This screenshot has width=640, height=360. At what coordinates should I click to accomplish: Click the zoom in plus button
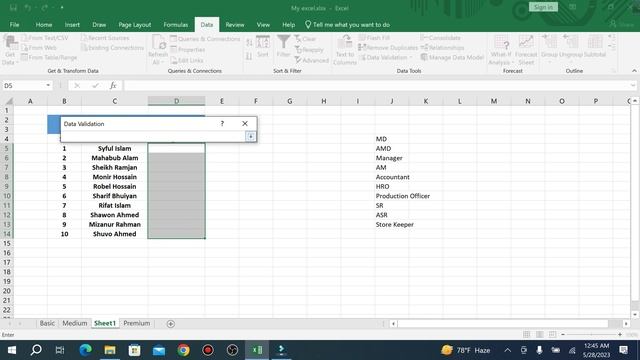pyautogui.click(x=620, y=334)
